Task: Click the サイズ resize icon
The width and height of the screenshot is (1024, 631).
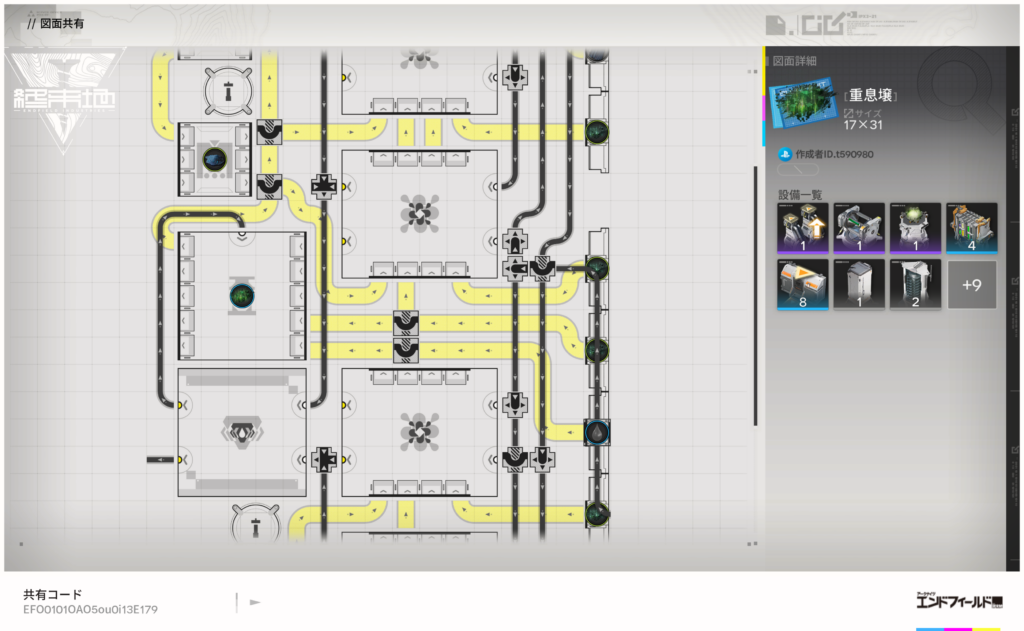Action: click(x=849, y=113)
